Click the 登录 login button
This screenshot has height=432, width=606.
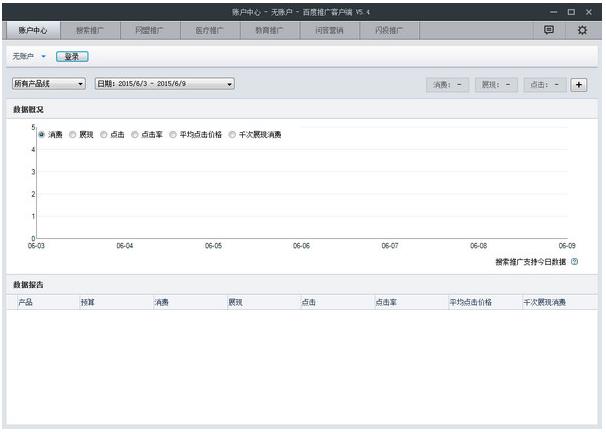click(72, 56)
